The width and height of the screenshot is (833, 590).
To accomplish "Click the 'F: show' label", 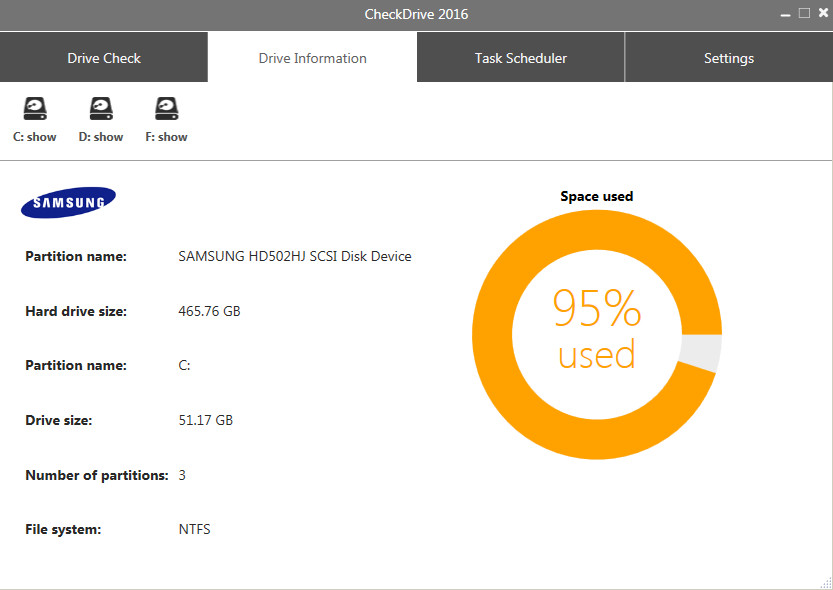I will pos(166,137).
